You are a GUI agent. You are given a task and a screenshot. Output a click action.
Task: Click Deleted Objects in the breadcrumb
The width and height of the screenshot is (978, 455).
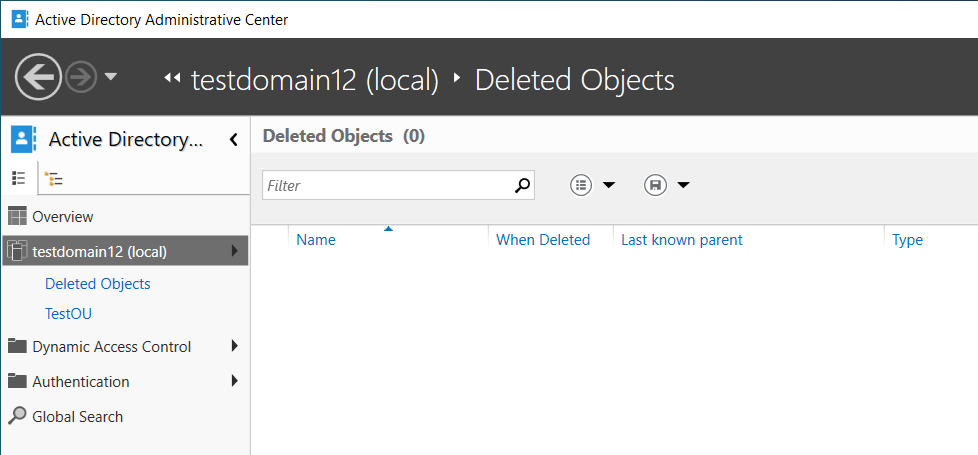coord(574,80)
